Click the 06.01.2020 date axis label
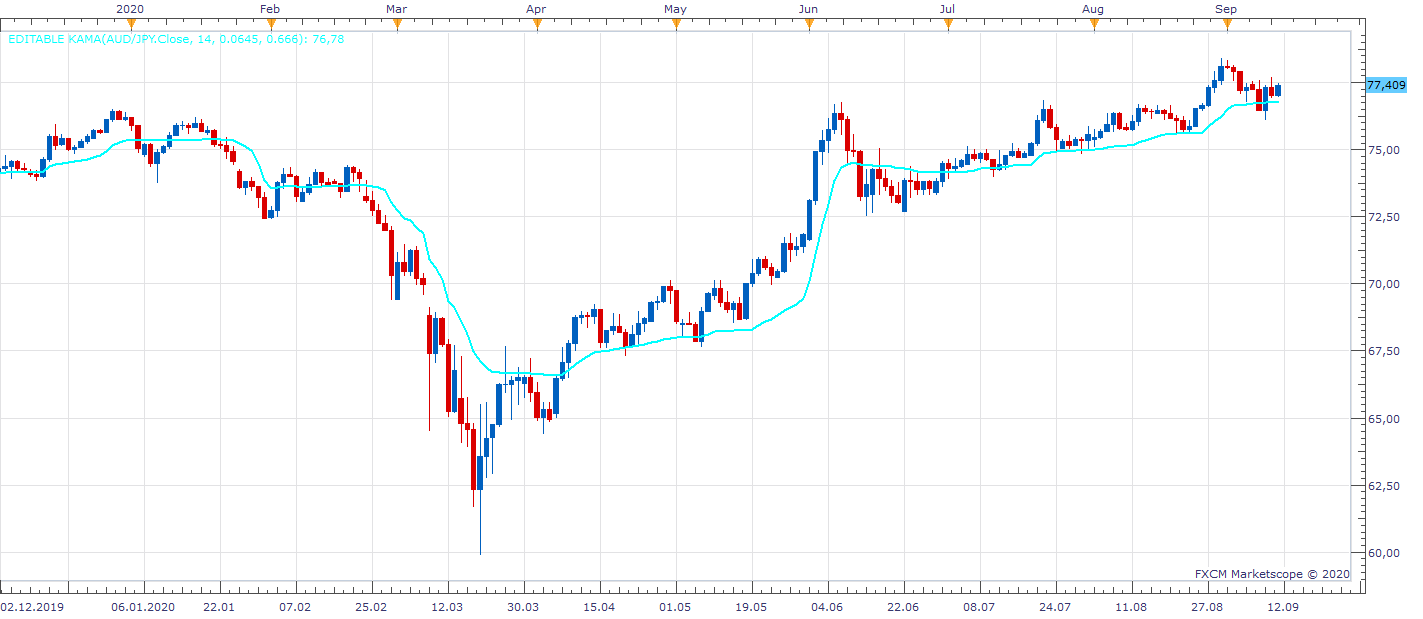Screen dimensions: 1423x619 pyautogui.click(x=143, y=606)
